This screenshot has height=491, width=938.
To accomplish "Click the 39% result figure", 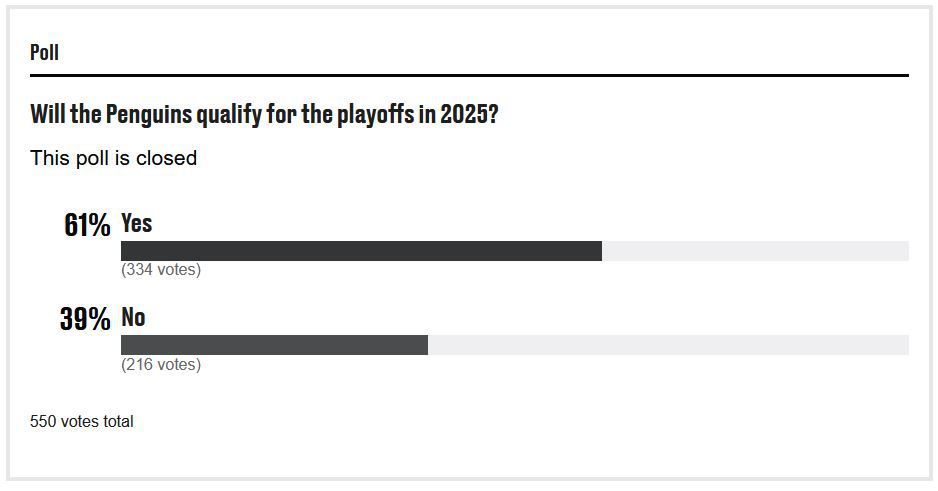I will (x=85, y=320).
